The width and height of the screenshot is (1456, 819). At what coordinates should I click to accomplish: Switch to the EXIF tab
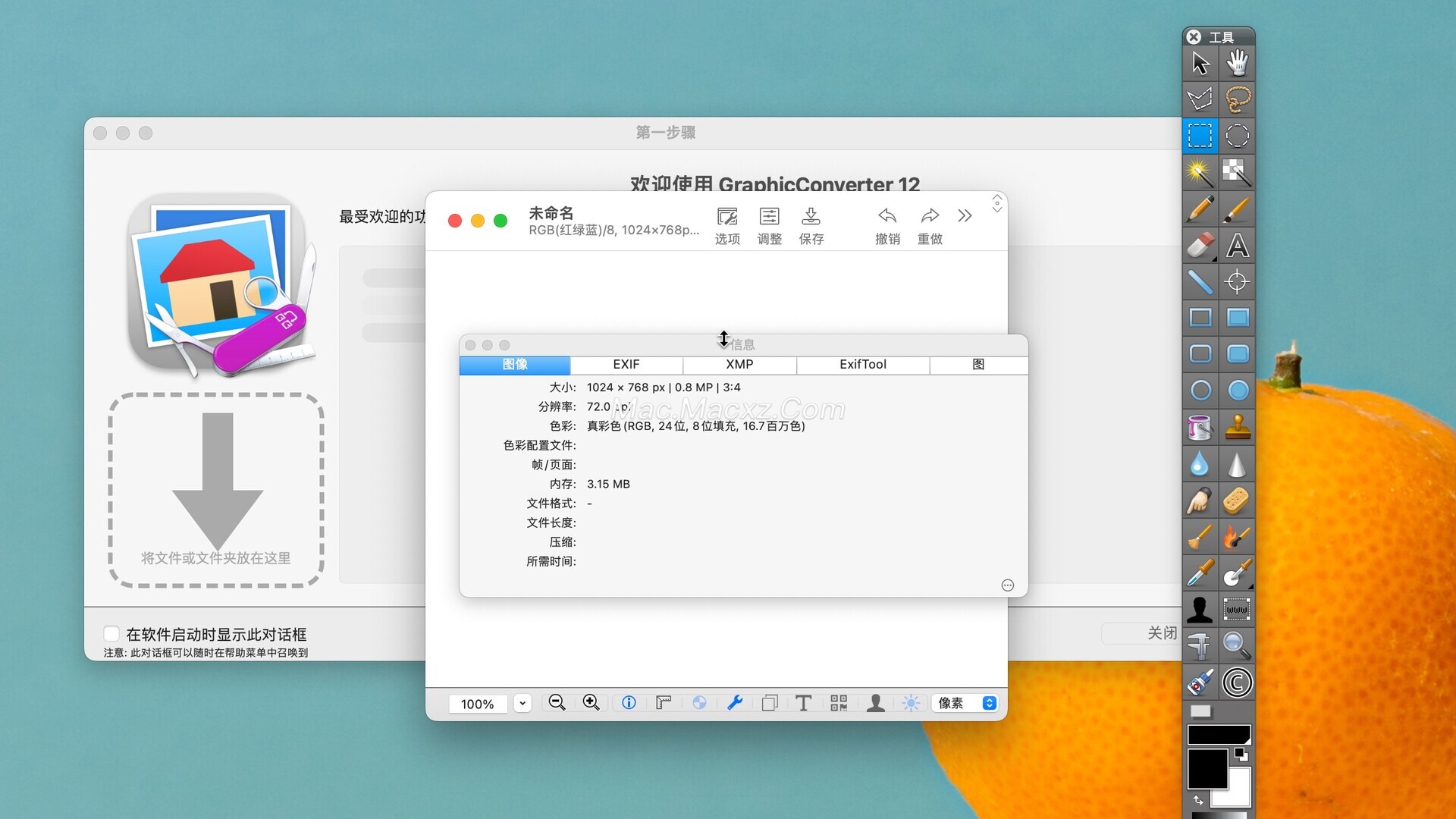click(626, 365)
